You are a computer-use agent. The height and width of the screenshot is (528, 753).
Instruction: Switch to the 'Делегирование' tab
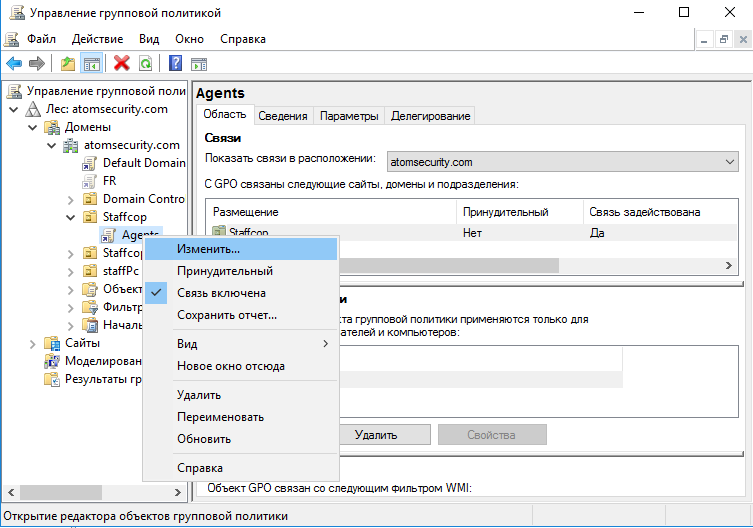(430, 116)
